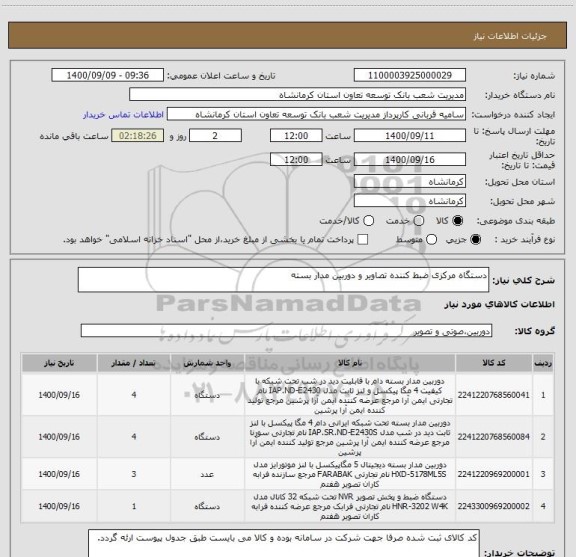Viewport: 576px width, 557px height.
Task: Click the واحد شمارش column header
Action: pos(208,363)
